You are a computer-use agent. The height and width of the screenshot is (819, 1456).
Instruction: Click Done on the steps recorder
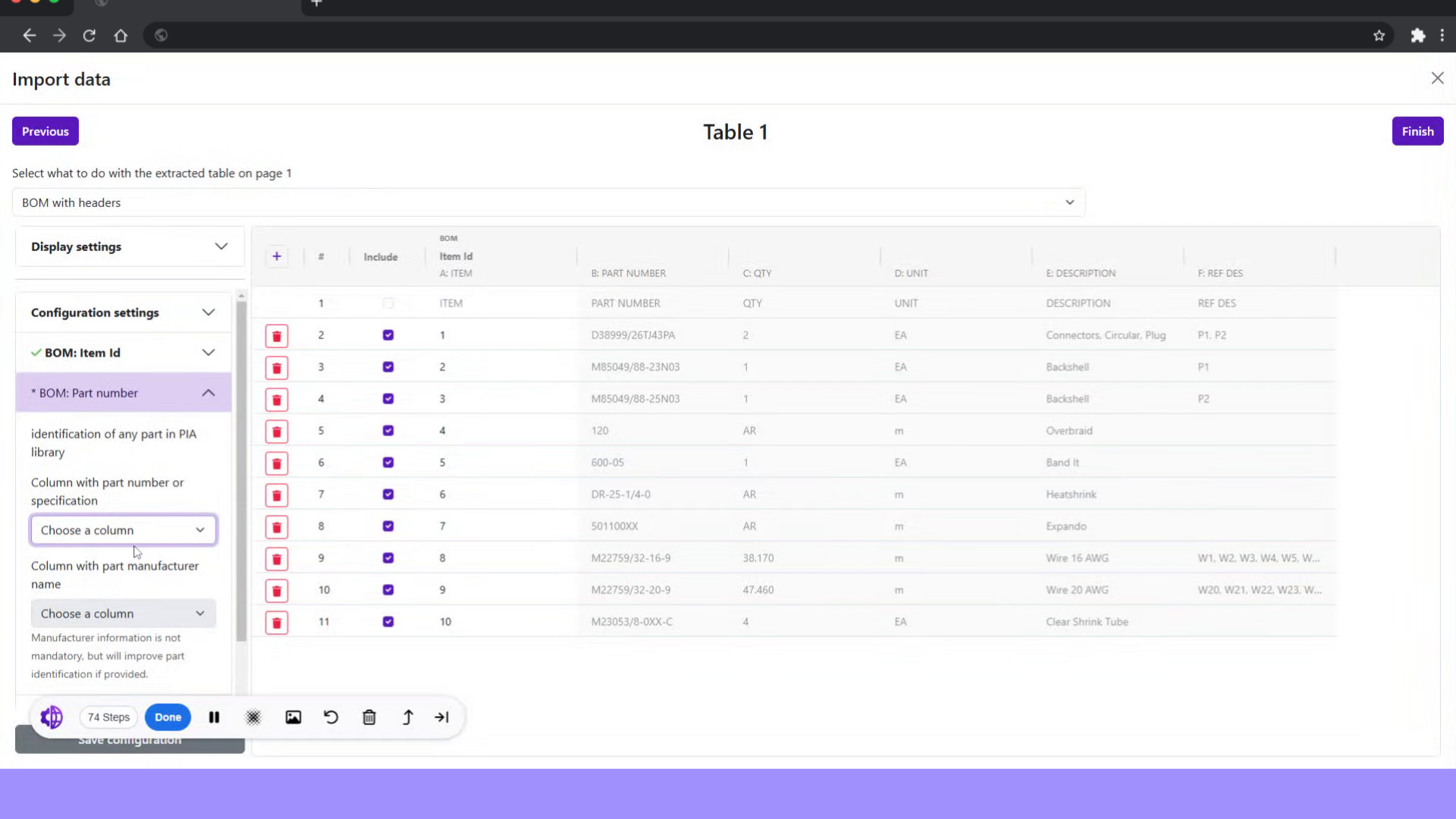[x=168, y=717]
